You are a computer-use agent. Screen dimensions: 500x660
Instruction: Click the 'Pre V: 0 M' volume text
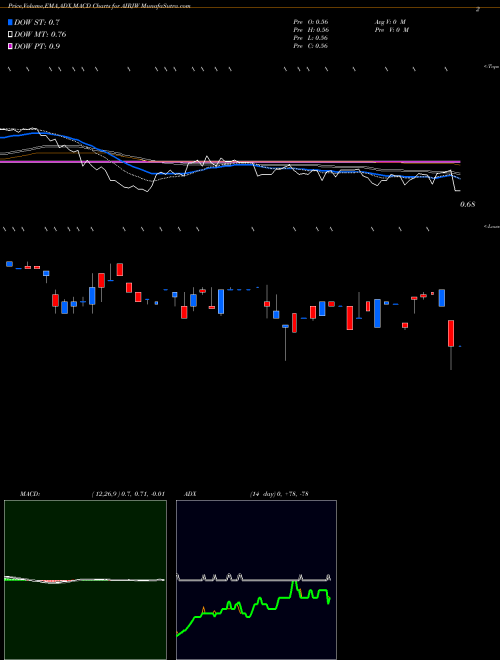click(x=391, y=30)
